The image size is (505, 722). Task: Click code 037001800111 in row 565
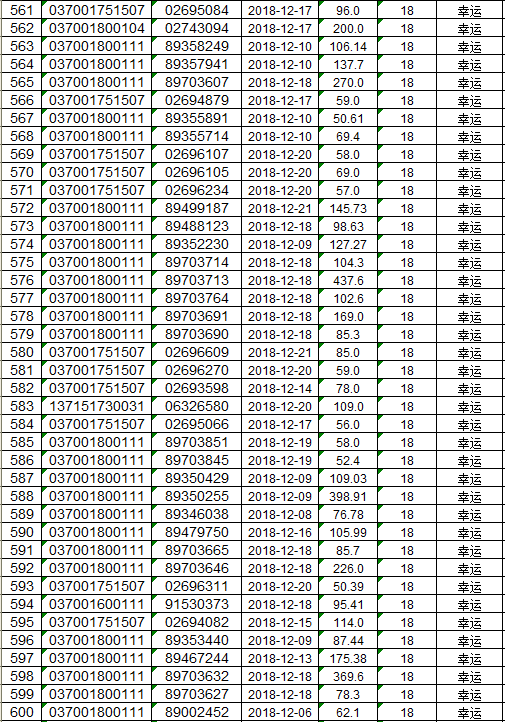pos(97,82)
